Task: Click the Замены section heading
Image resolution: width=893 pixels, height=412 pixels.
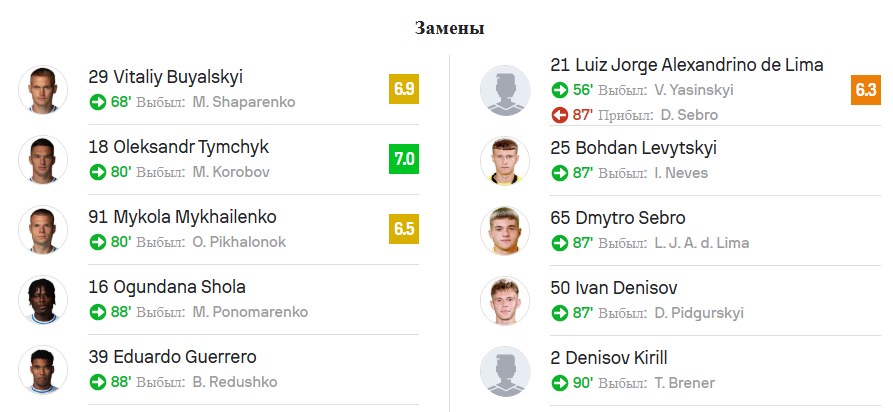Action: [450, 28]
